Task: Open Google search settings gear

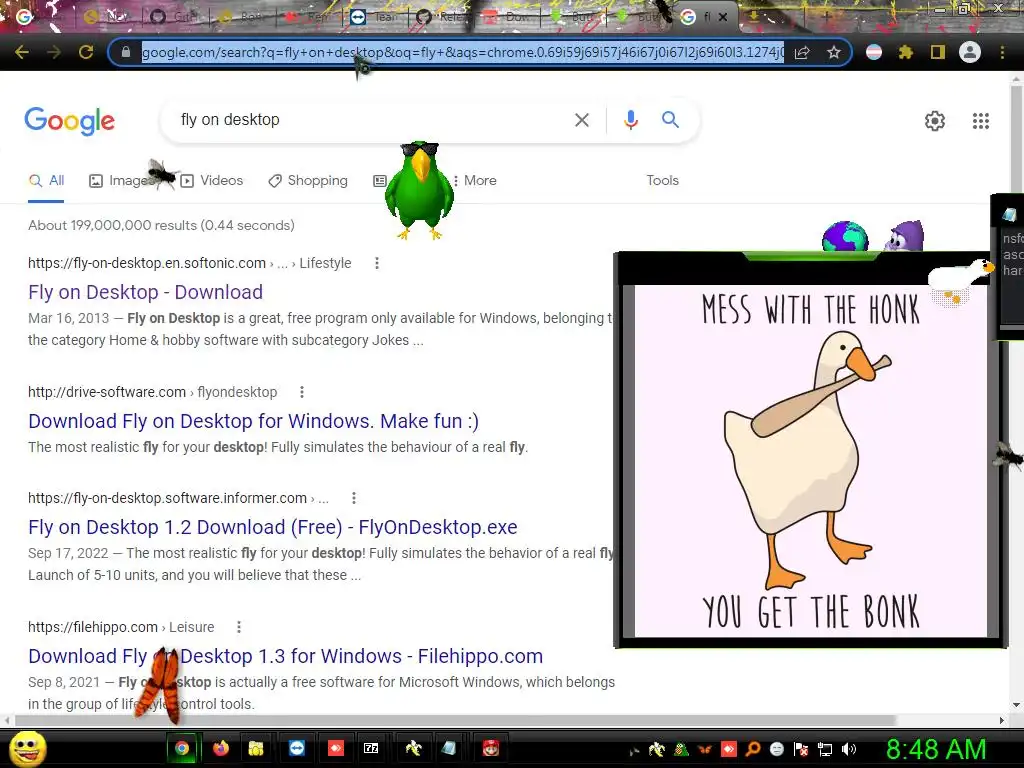Action: click(935, 121)
